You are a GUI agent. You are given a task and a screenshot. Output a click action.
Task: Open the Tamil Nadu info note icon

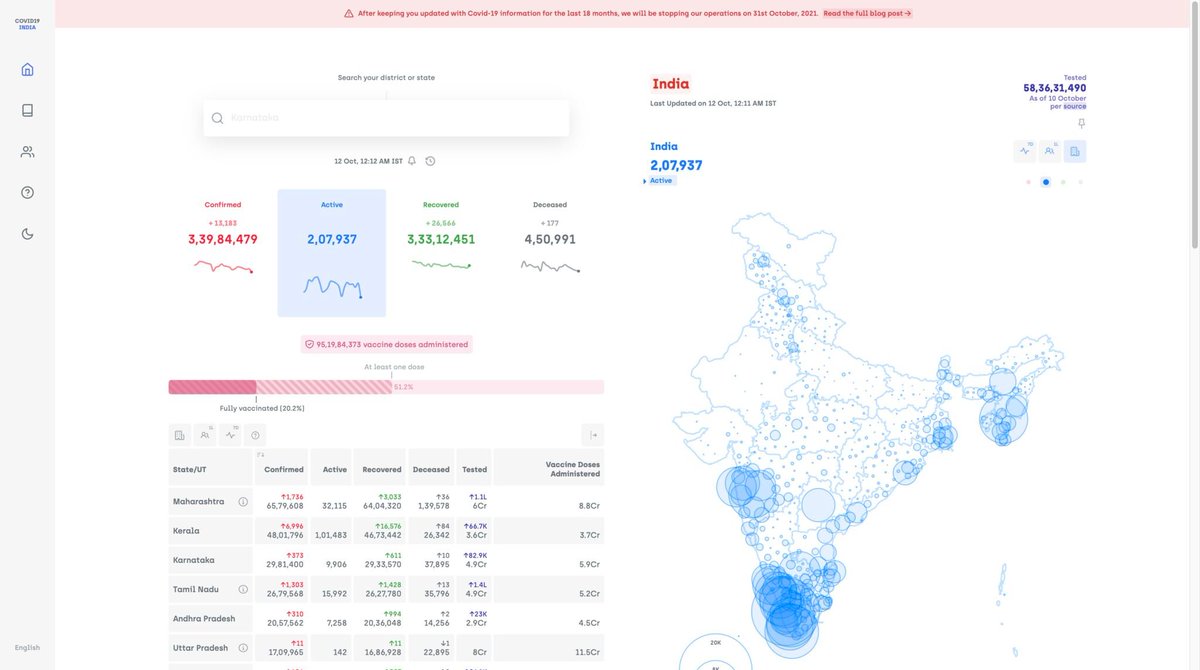point(243,590)
